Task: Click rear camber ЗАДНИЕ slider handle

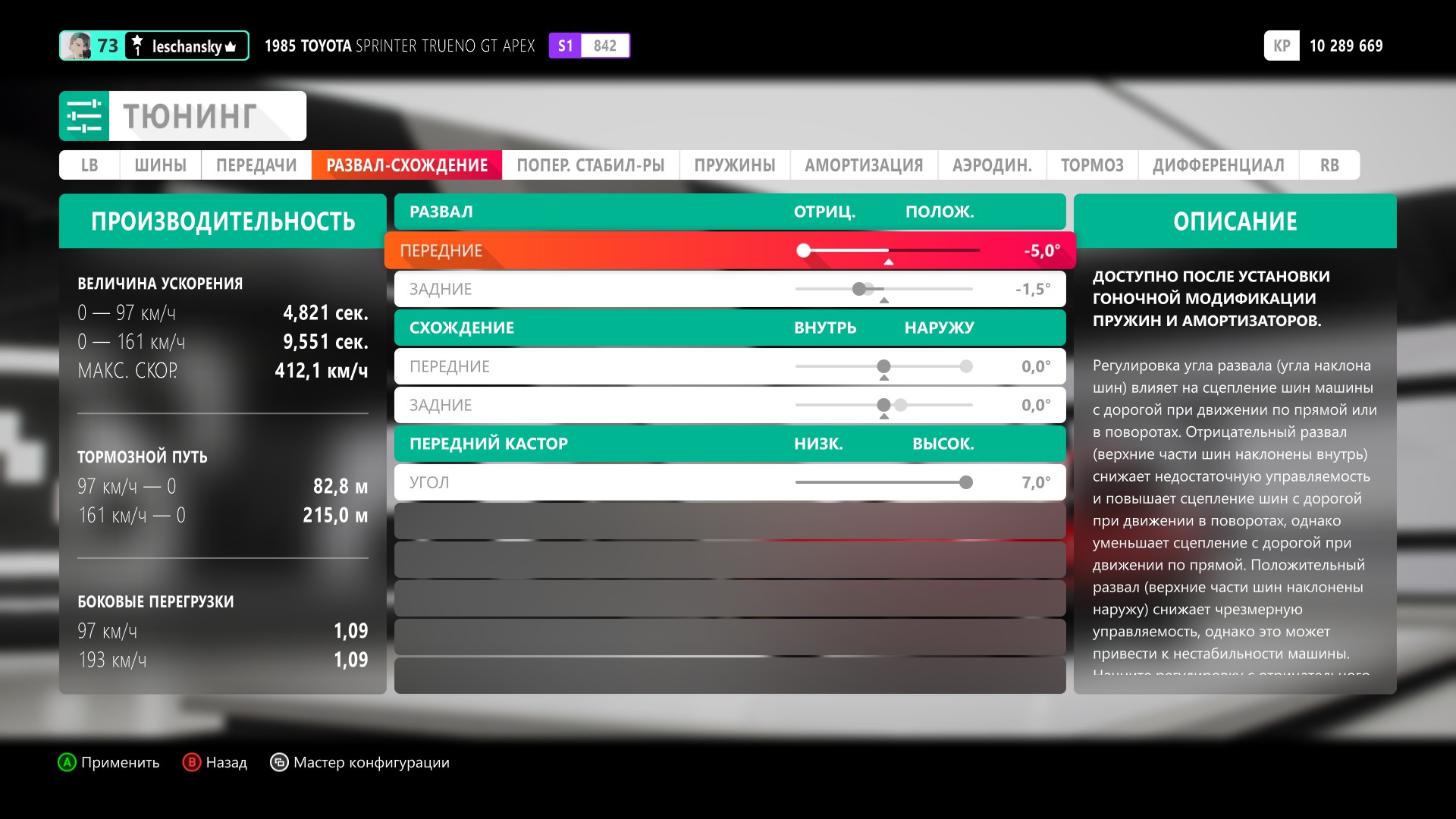Action: [x=859, y=289]
